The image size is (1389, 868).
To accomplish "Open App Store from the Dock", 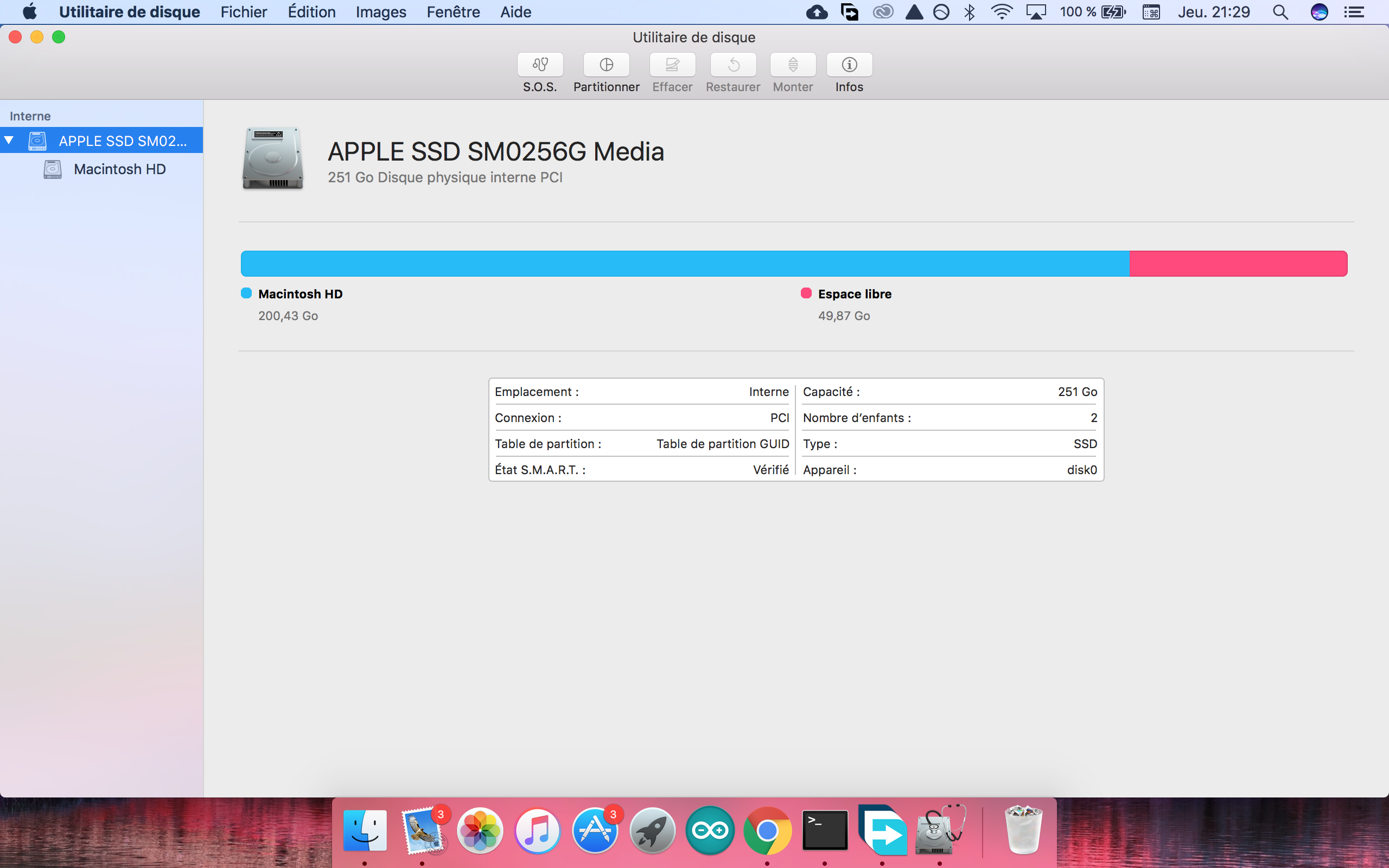I will pyautogui.click(x=595, y=830).
